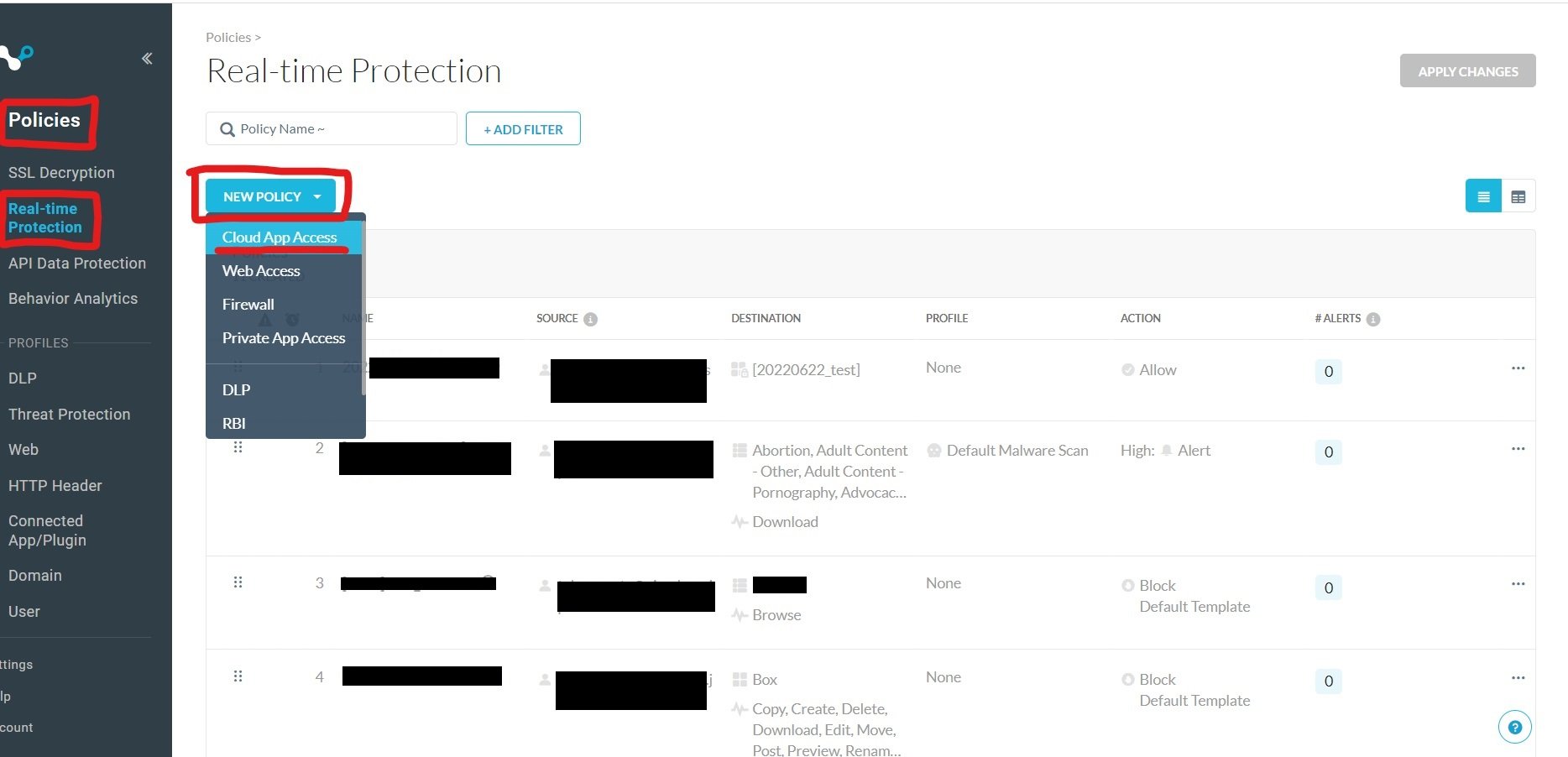This screenshot has width=1568, height=757.
Task: Collapse the sidebar with the double-chevron icon
Action: tap(147, 58)
